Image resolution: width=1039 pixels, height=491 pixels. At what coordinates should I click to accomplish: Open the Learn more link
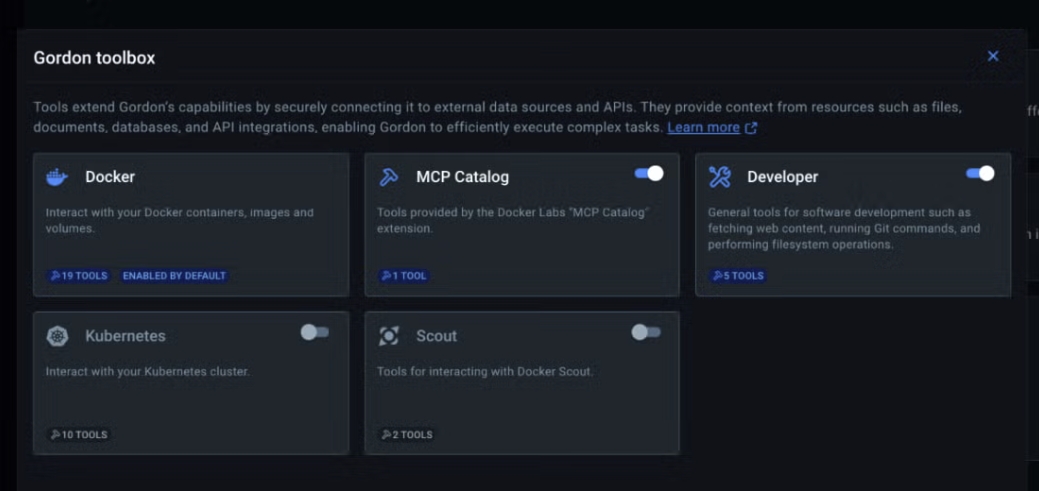coord(703,127)
